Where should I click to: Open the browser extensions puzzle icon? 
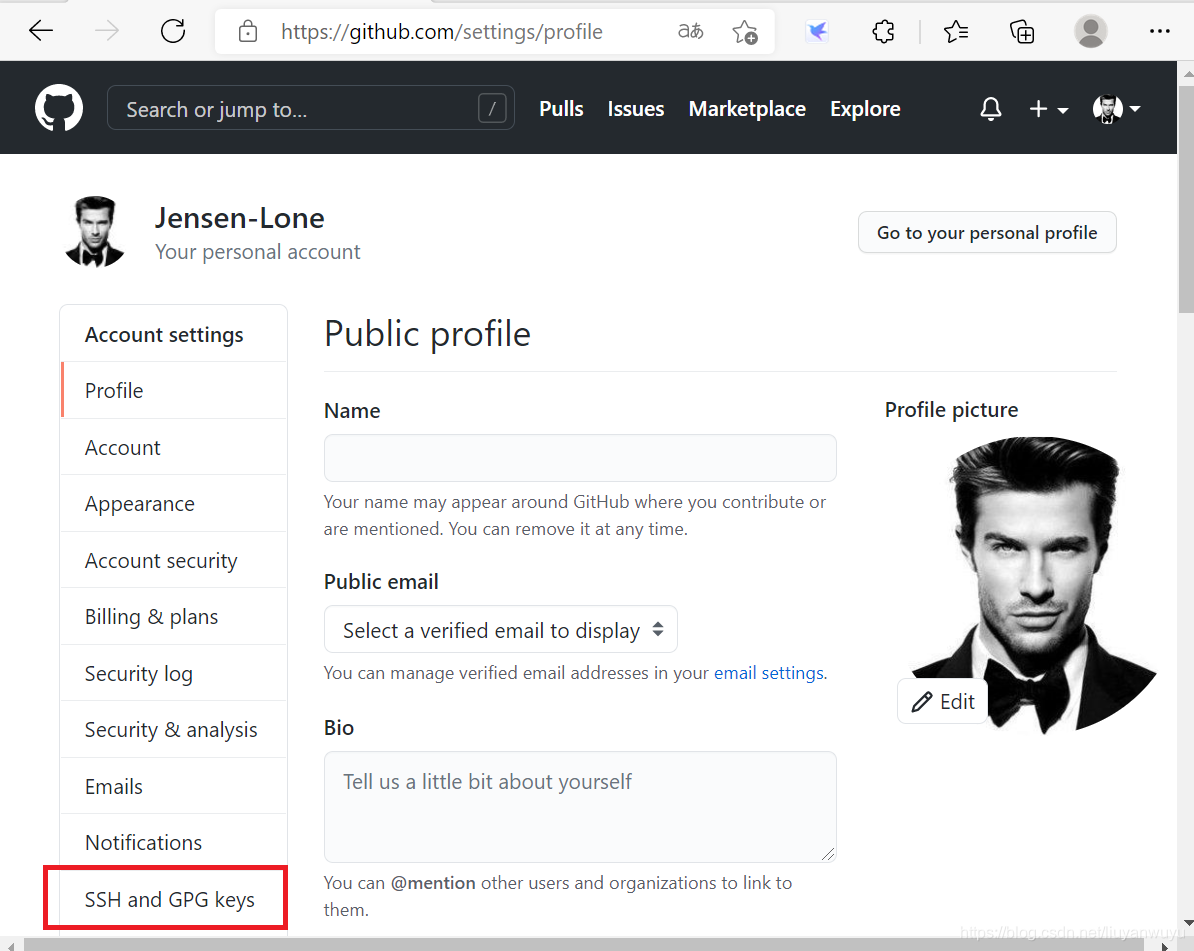pos(883,31)
